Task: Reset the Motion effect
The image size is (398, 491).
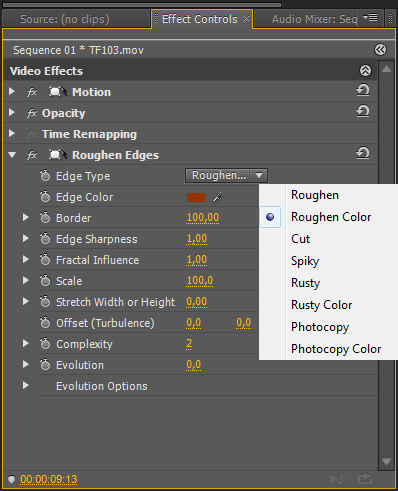Action: (363, 90)
